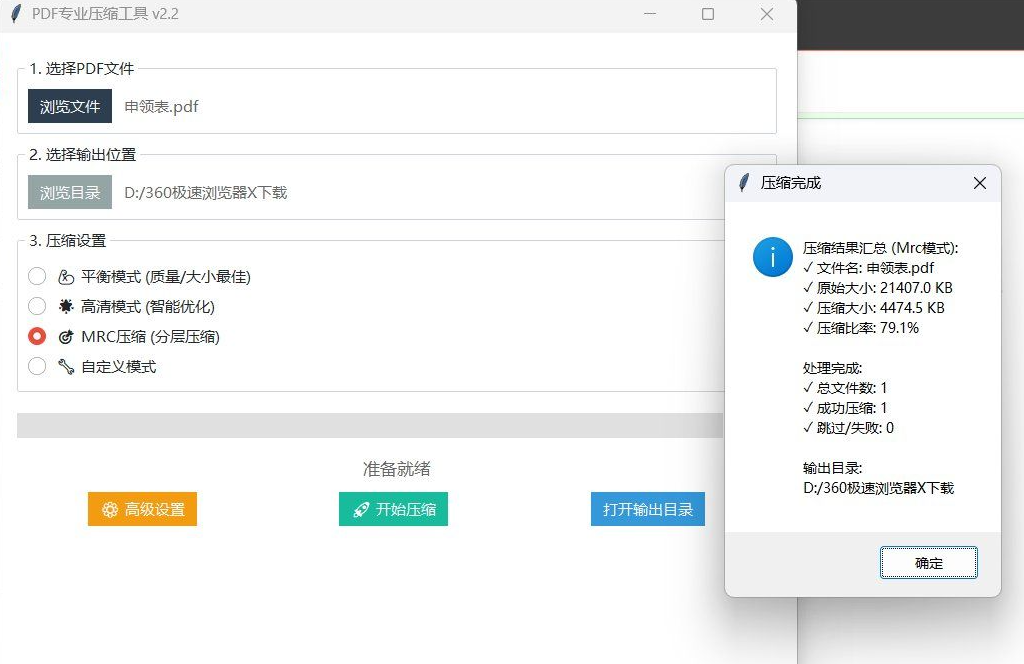Click the 3. 压缩设置 section title
Screen dimensions: 1024x664
point(67,241)
